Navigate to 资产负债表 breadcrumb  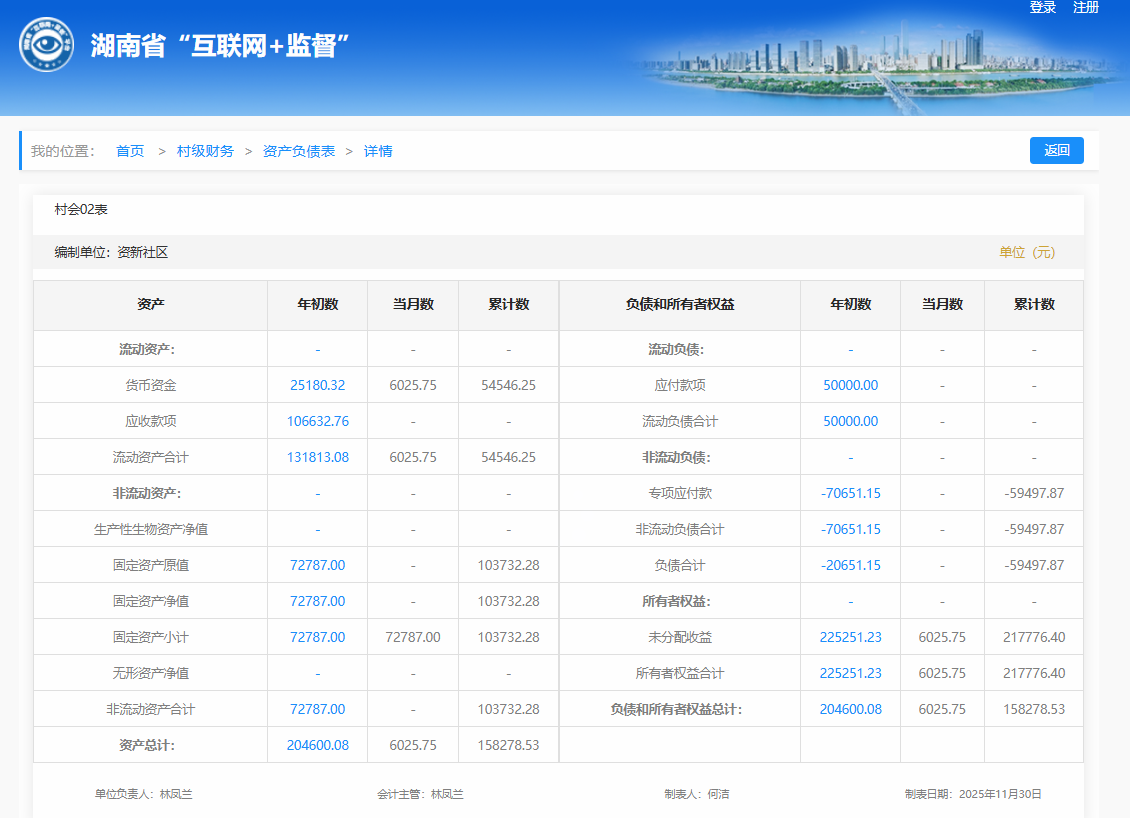[299, 151]
